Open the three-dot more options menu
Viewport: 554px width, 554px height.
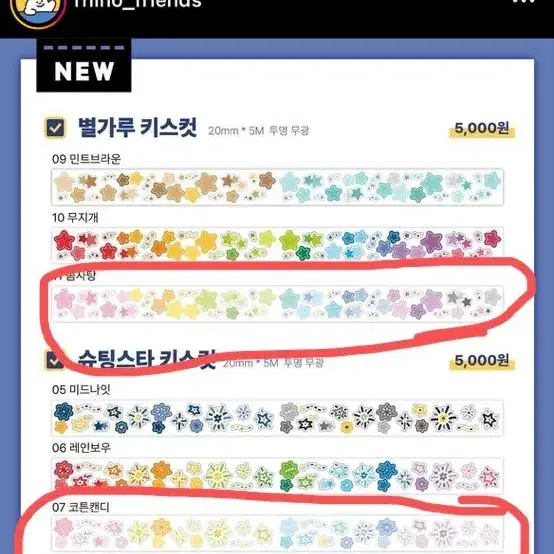tap(524, 2)
